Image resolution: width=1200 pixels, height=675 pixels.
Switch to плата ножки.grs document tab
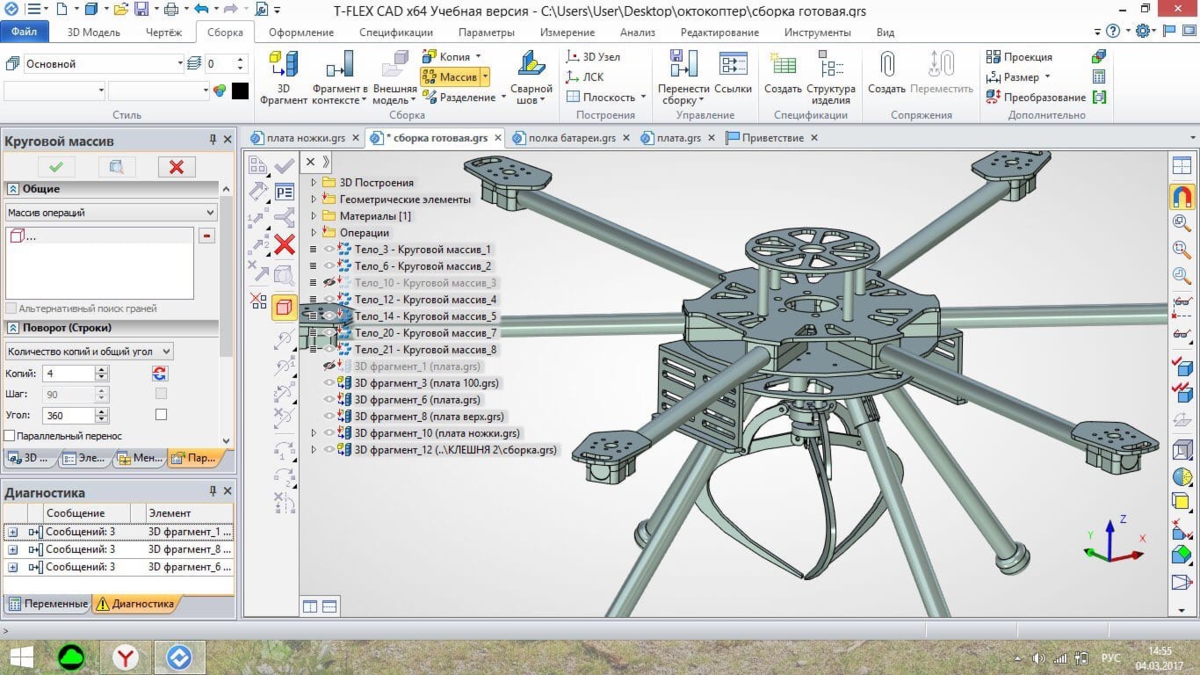(x=306, y=138)
